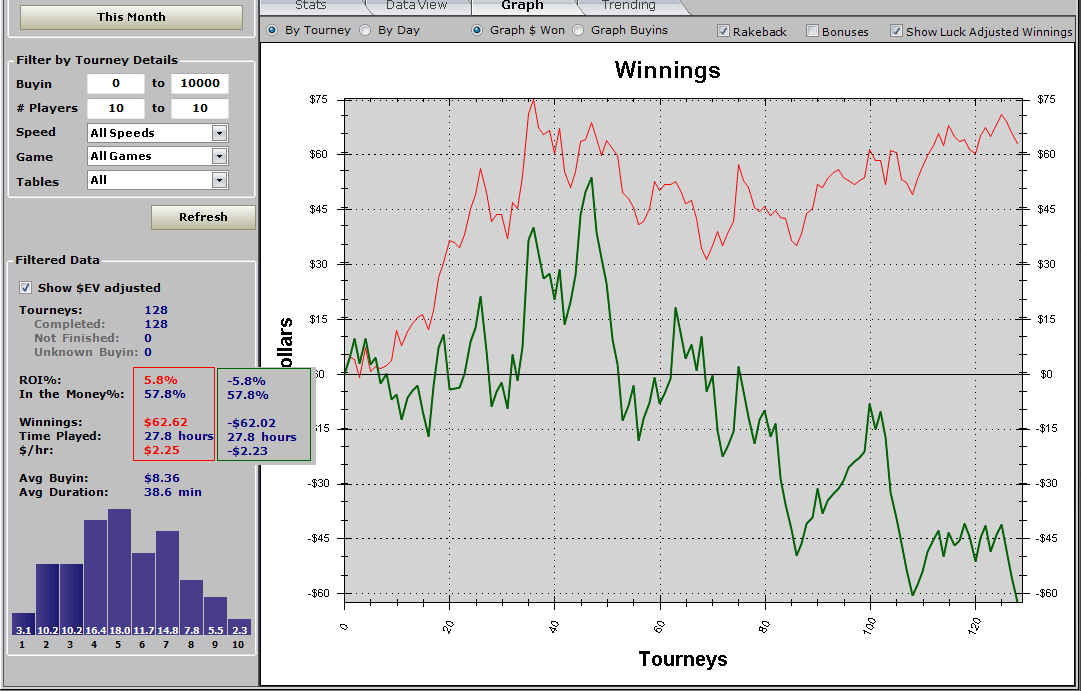Open the Data View tab
The height and width of the screenshot is (691, 1081).
coord(416,6)
